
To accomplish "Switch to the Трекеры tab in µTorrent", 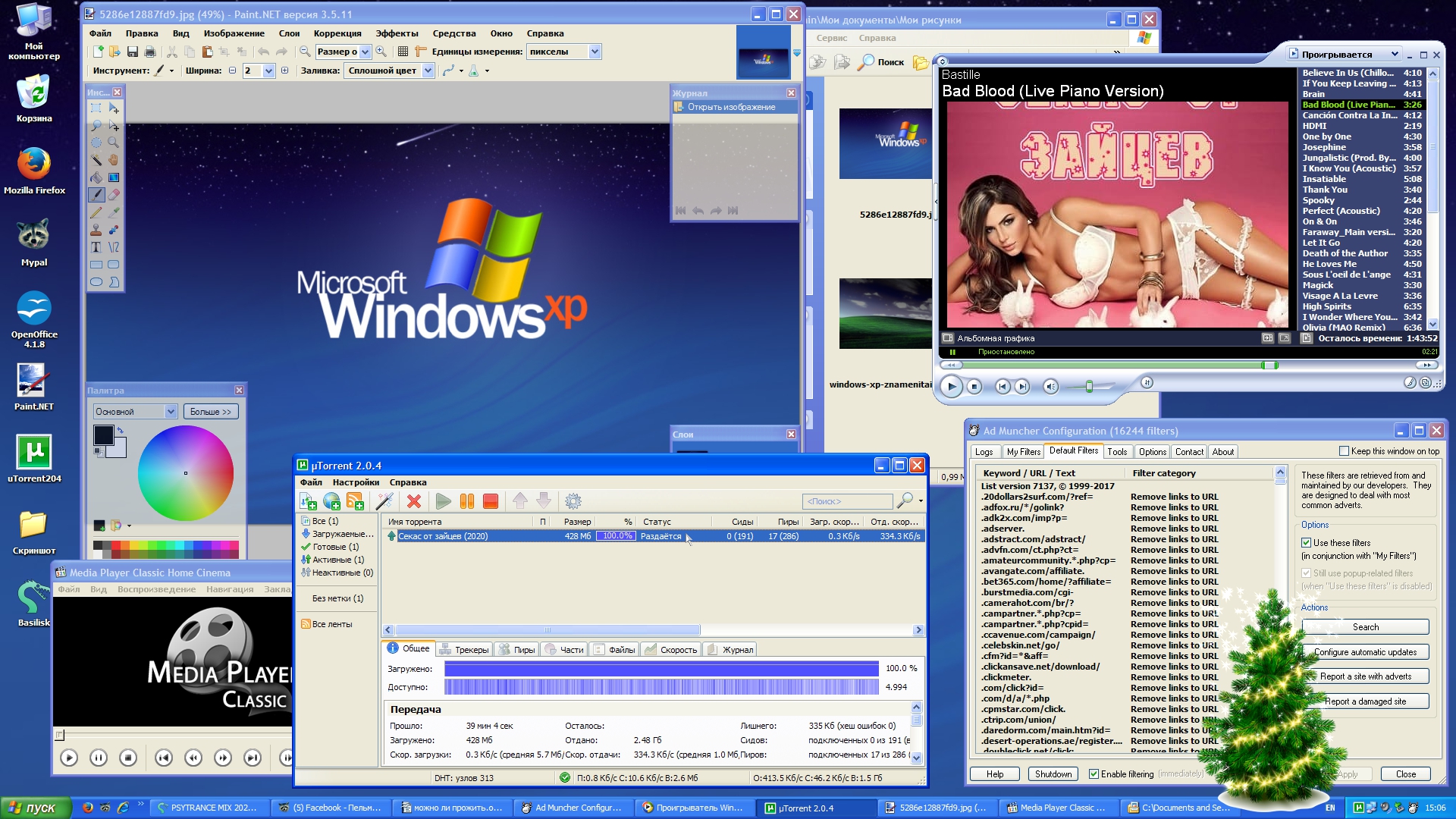I will pos(464,650).
